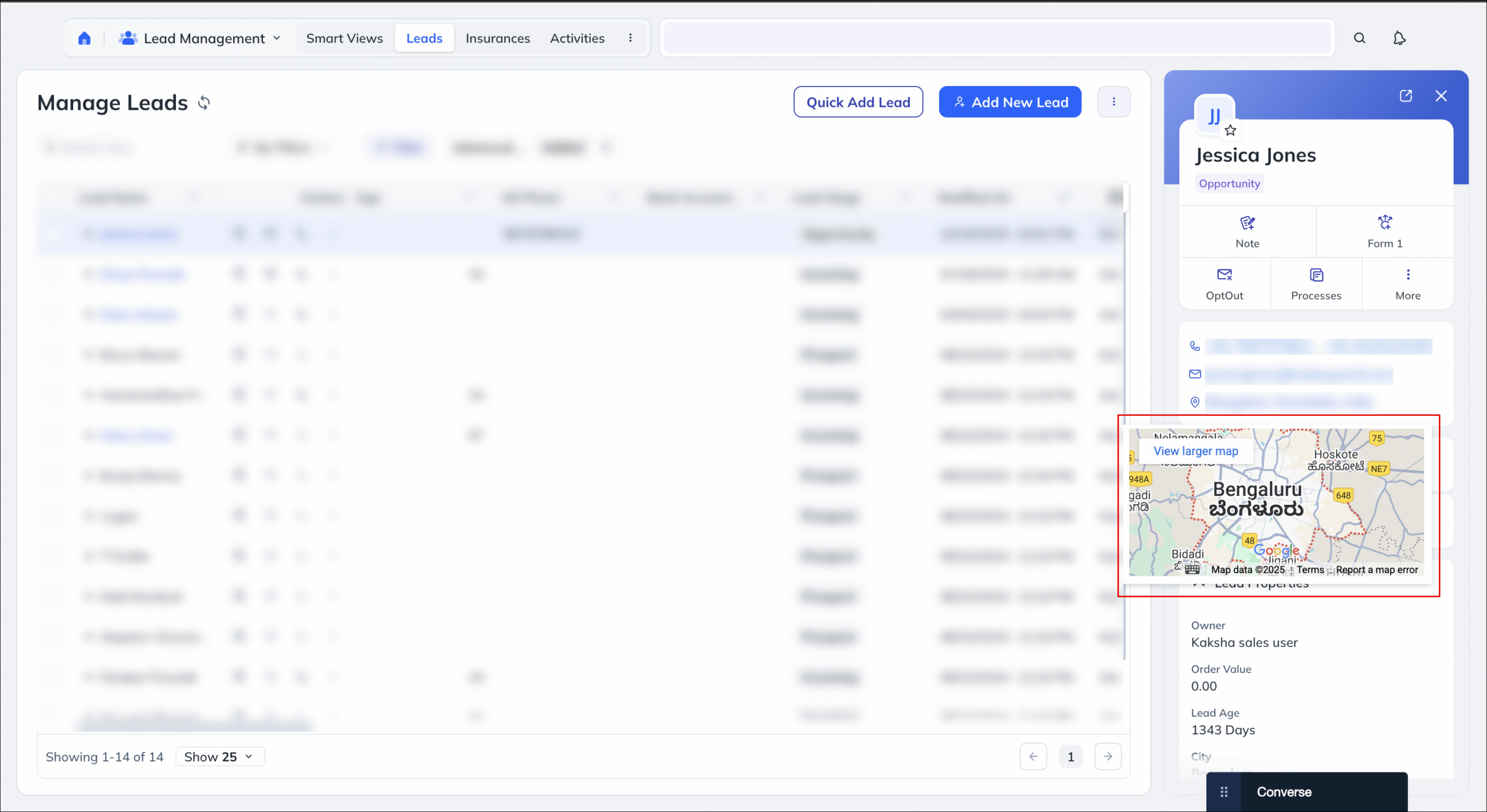Open View larger map link
The width and height of the screenshot is (1487, 812).
(1195, 451)
